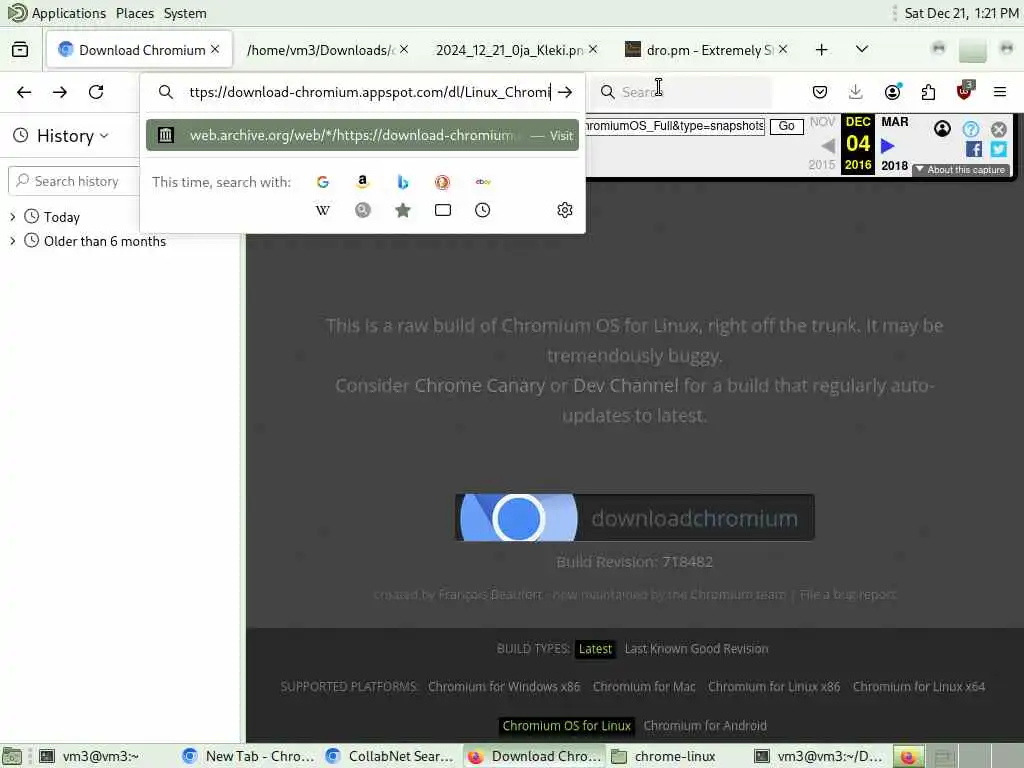Share capture on Facebook
Image resolution: width=1024 pixels, height=768 pixels.
point(974,149)
